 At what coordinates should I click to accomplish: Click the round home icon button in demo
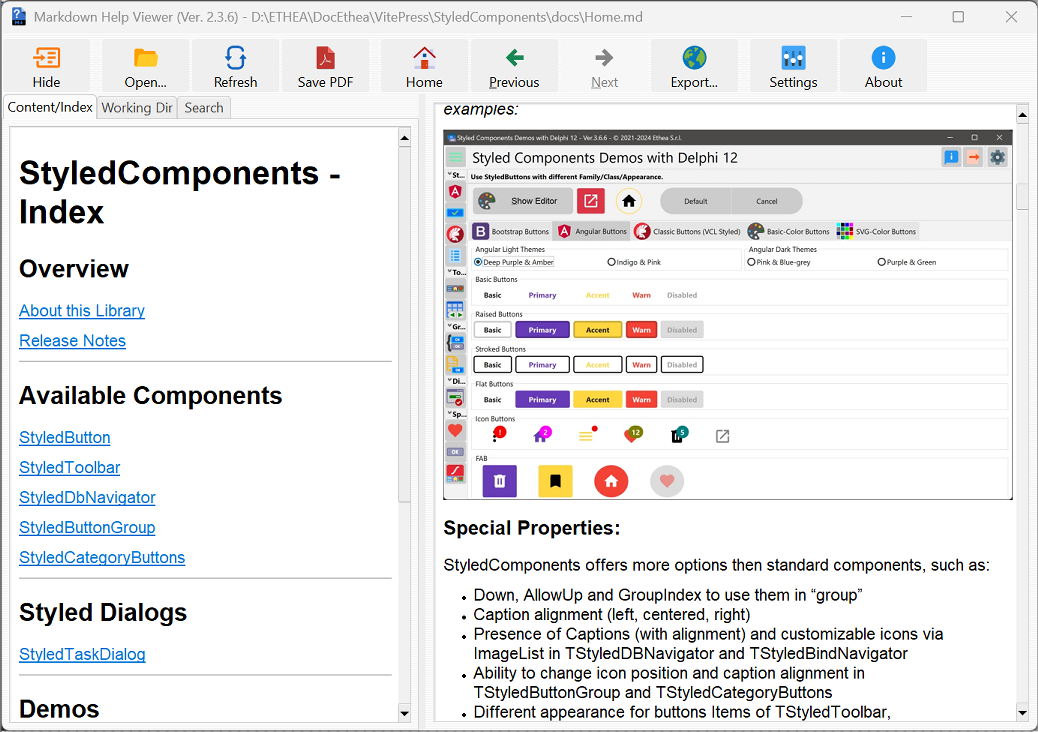point(629,201)
